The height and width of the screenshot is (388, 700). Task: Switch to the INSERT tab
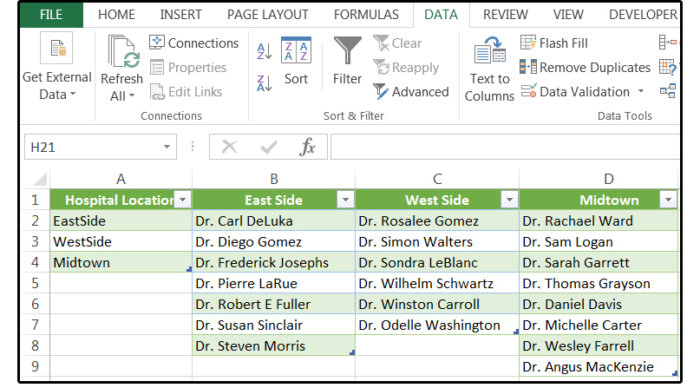click(181, 15)
